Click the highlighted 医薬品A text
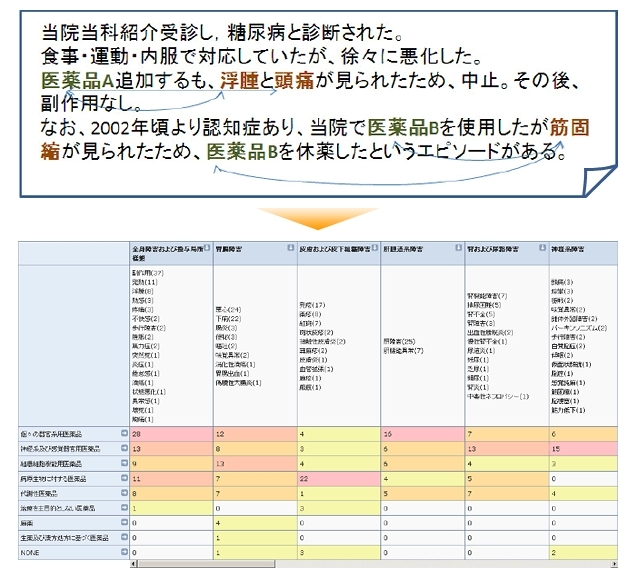Screen dimensions: 636x584 point(78,81)
